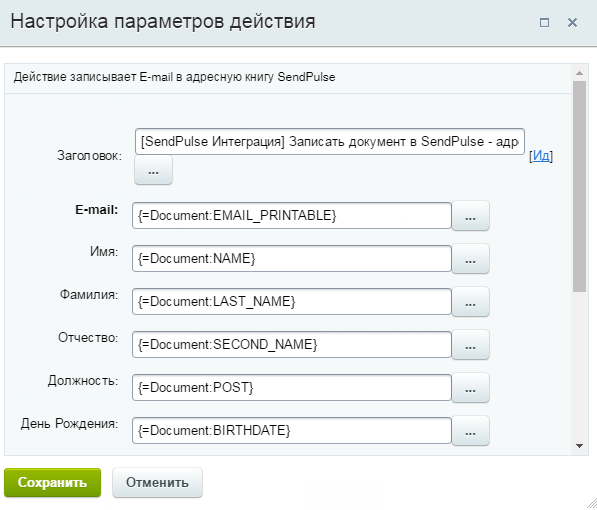
Task: Click the Имя label
Action: click(104, 252)
